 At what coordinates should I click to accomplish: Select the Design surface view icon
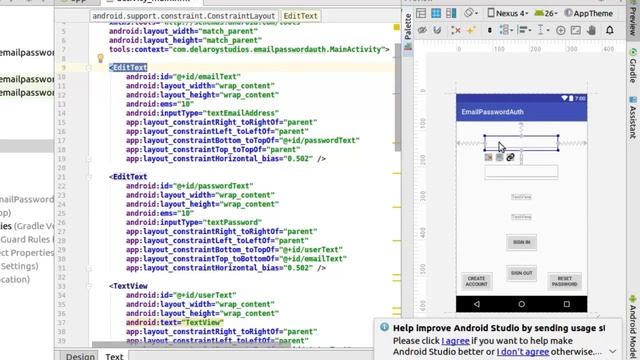pyautogui.click(x=421, y=13)
